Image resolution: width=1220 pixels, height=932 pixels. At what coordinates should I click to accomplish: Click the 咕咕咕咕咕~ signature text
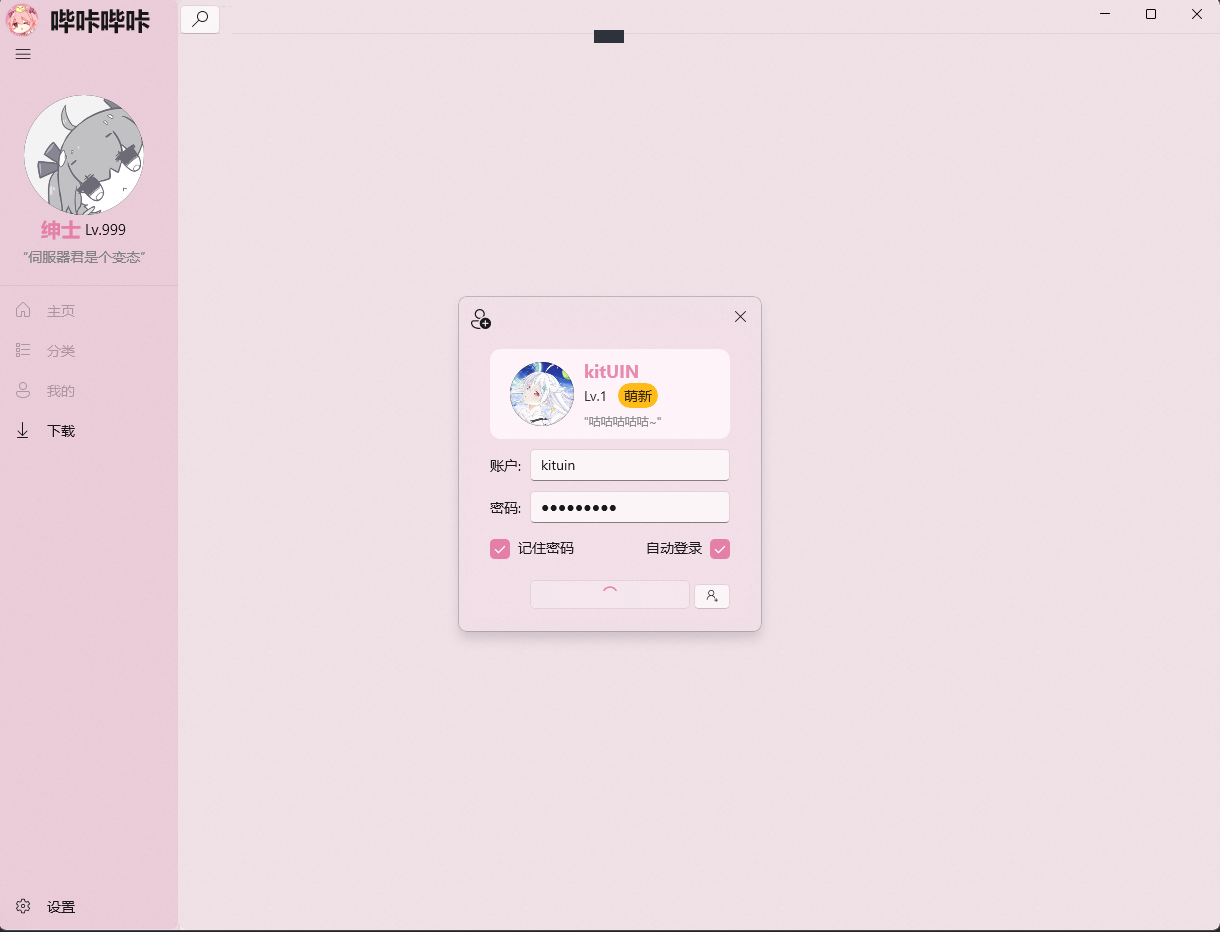(623, 422)
